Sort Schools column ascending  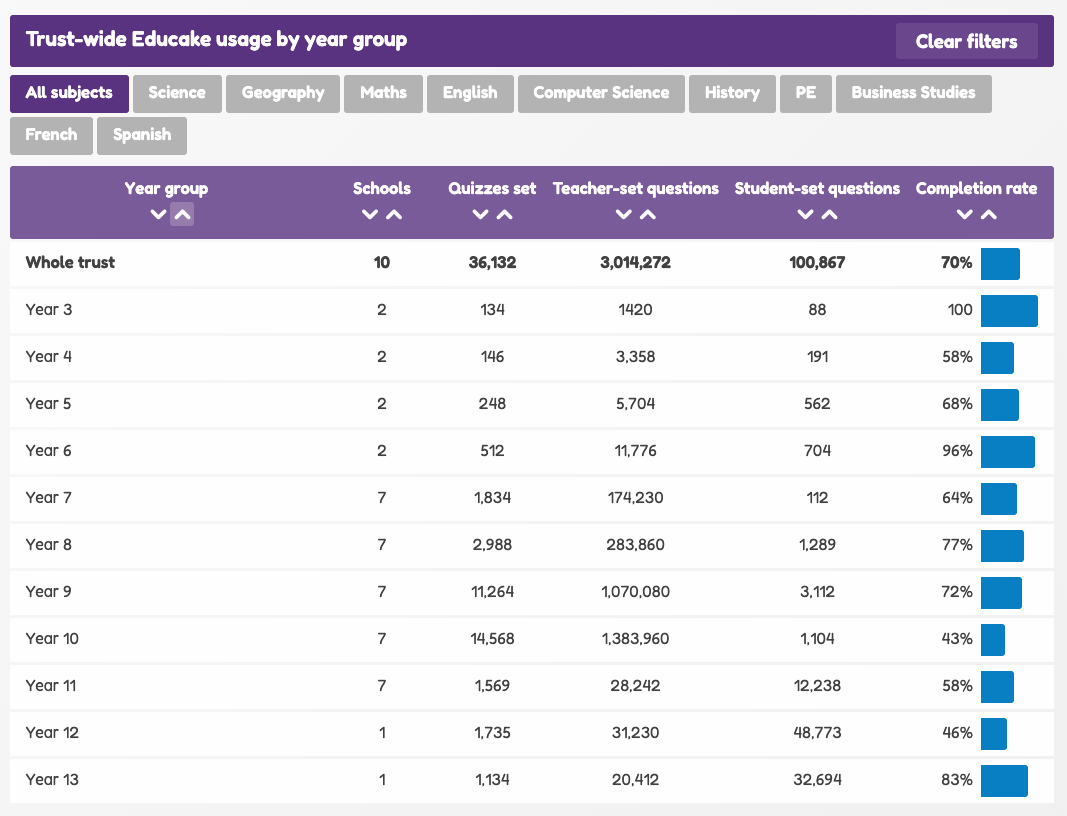[394, 214]
